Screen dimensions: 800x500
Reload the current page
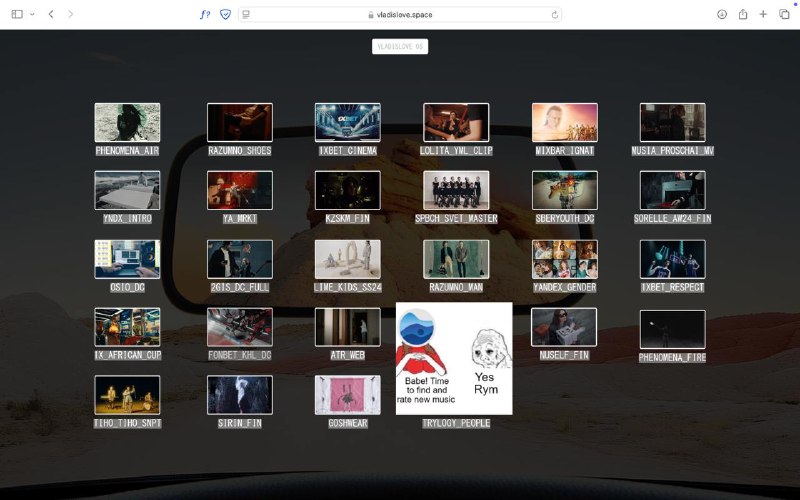[554, 15]
